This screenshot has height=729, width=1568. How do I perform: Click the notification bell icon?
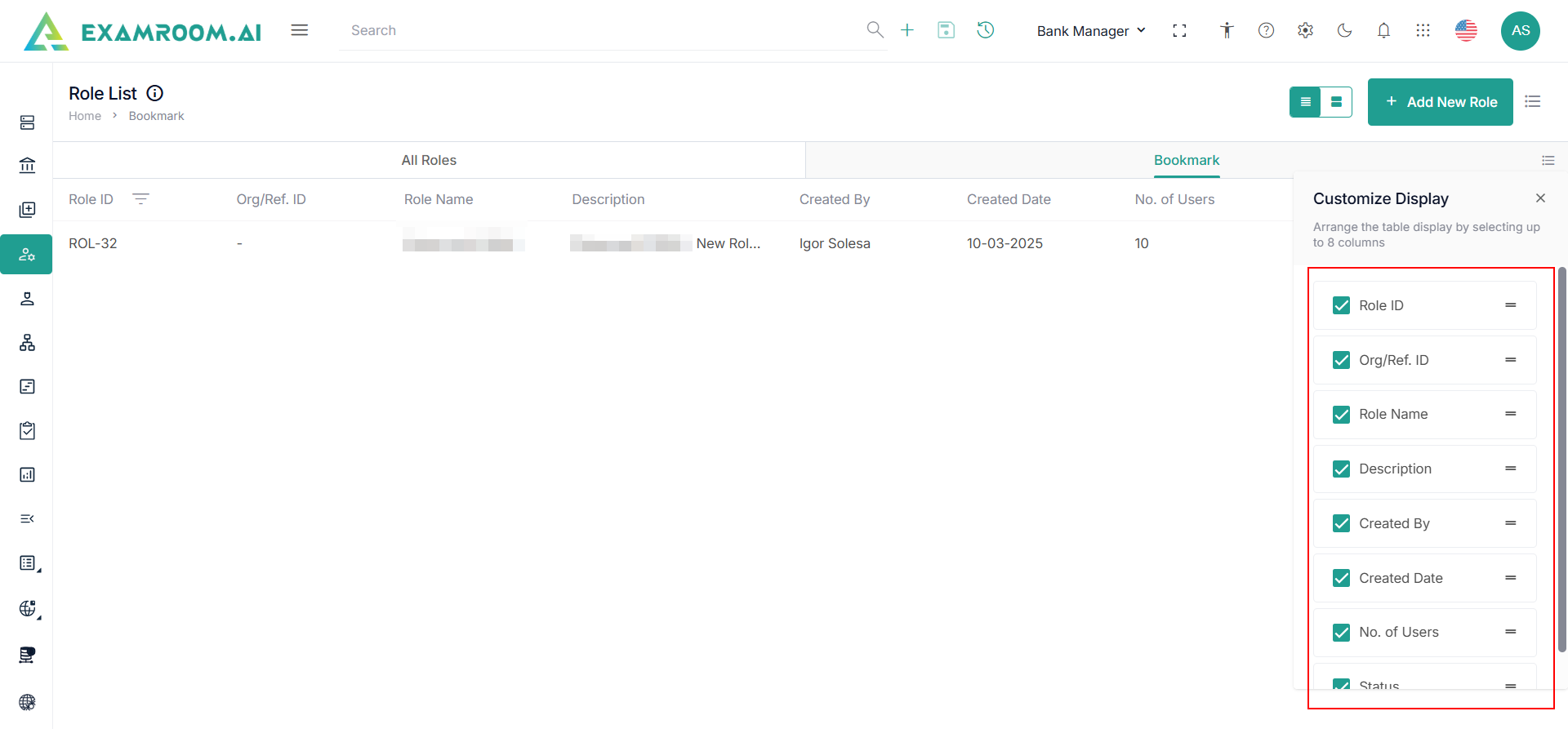pyautogui.click(x=1383, y=31)
